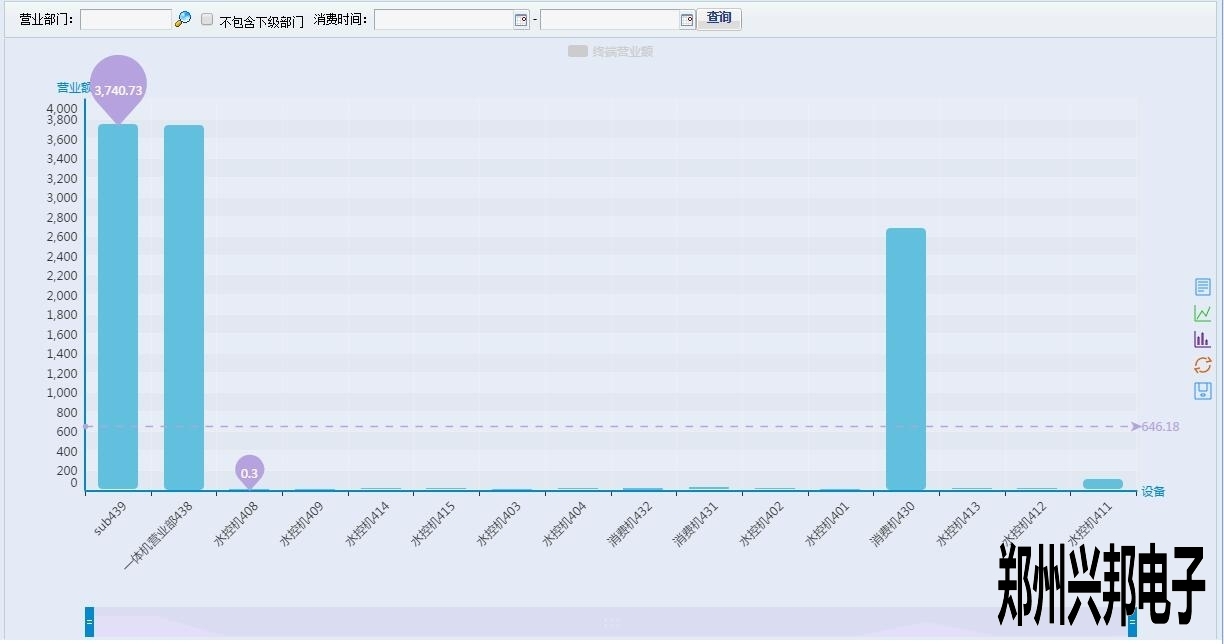
Task: Click the orange restore/refresh chart icon
Action: click(x=1203, y=365)
